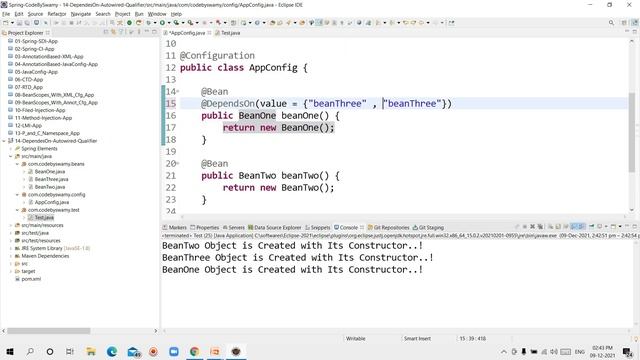Image resolution: width=640 pixels, height=360 pixels.
Task: Select the 12-LMI-App project
Action: (25, 126)
